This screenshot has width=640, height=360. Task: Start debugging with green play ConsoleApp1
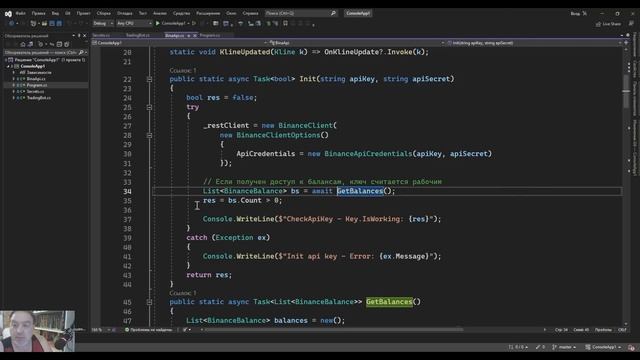coord(171,24)
